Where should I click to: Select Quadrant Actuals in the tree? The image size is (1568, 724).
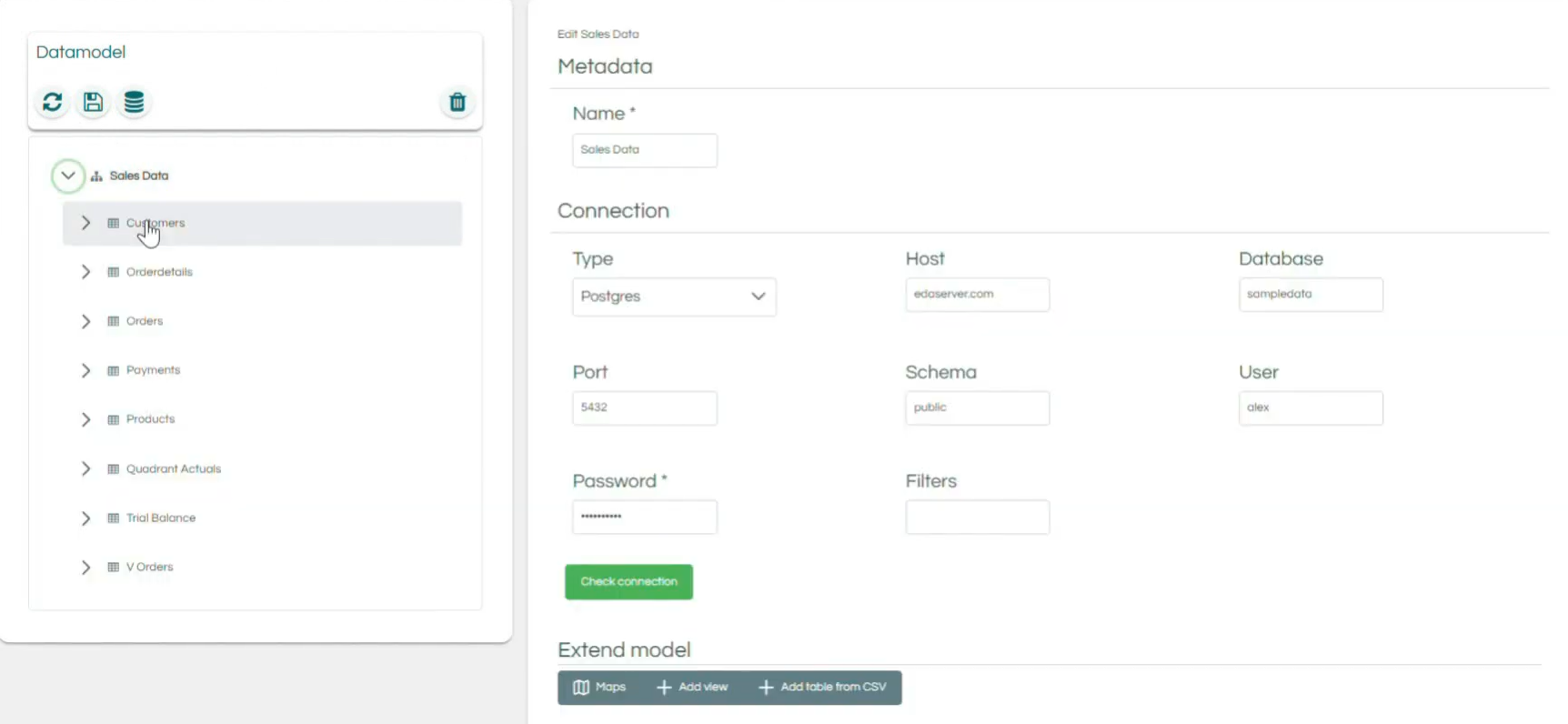(174, 468)
